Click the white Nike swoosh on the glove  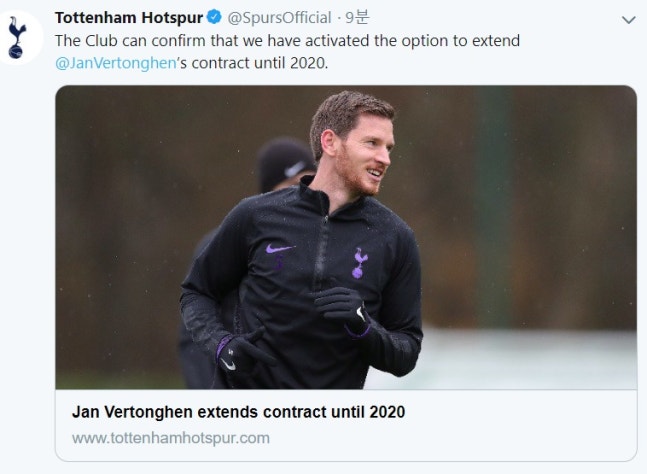358,315
